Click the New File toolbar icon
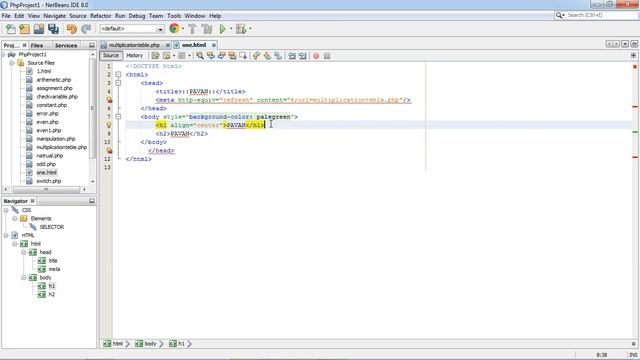The height and width of the screenshot is (360, 640). 11,29
